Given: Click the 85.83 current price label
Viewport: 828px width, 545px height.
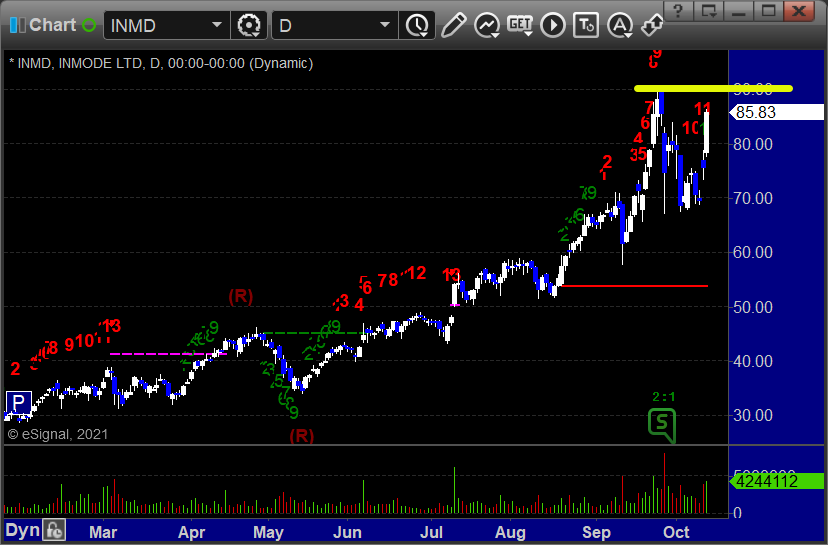Looking at the screenshot, I should [x=776, y=112].
